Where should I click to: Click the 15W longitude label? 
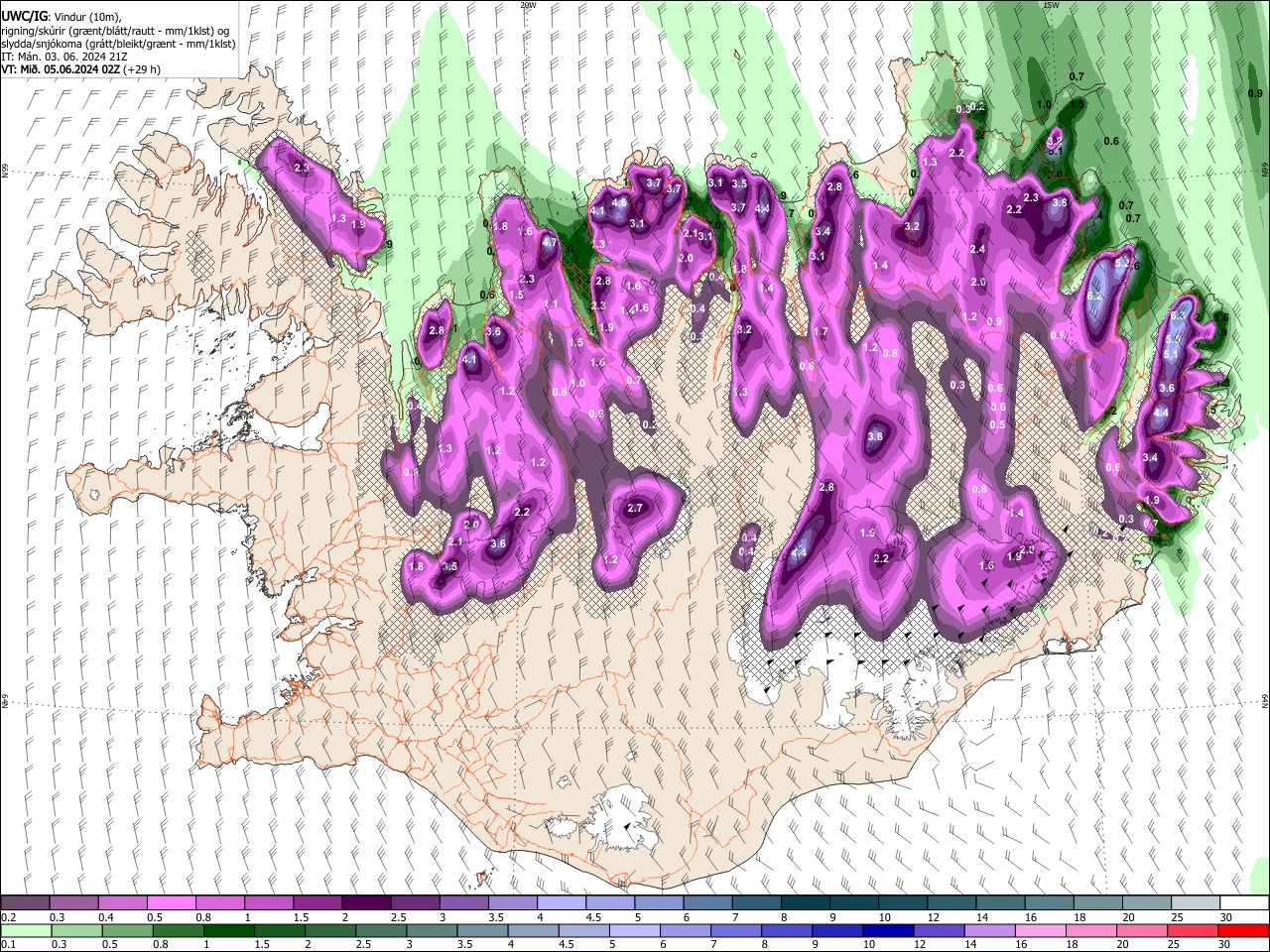click(1051, 5)
